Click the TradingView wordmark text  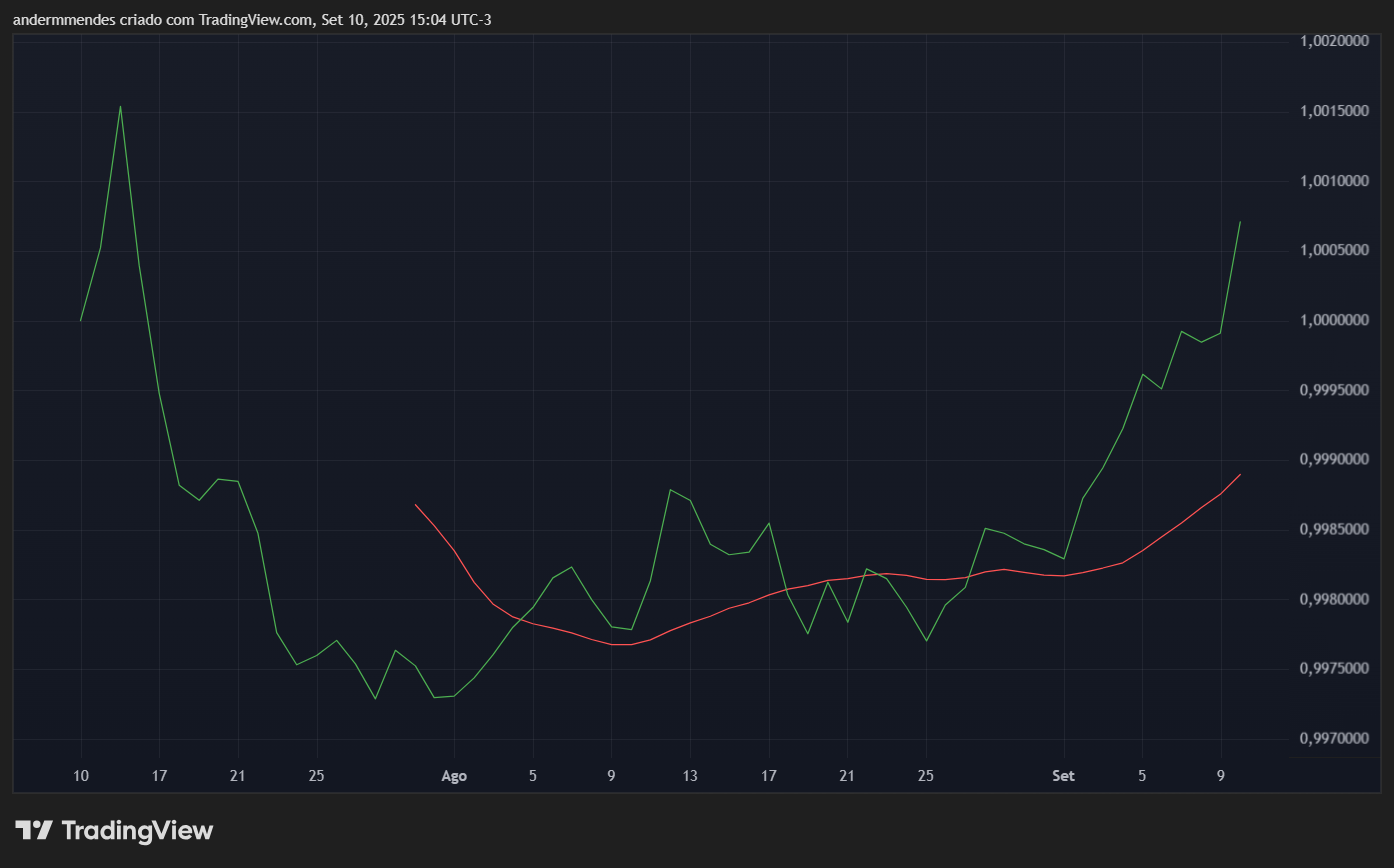(x=137, y=830)
